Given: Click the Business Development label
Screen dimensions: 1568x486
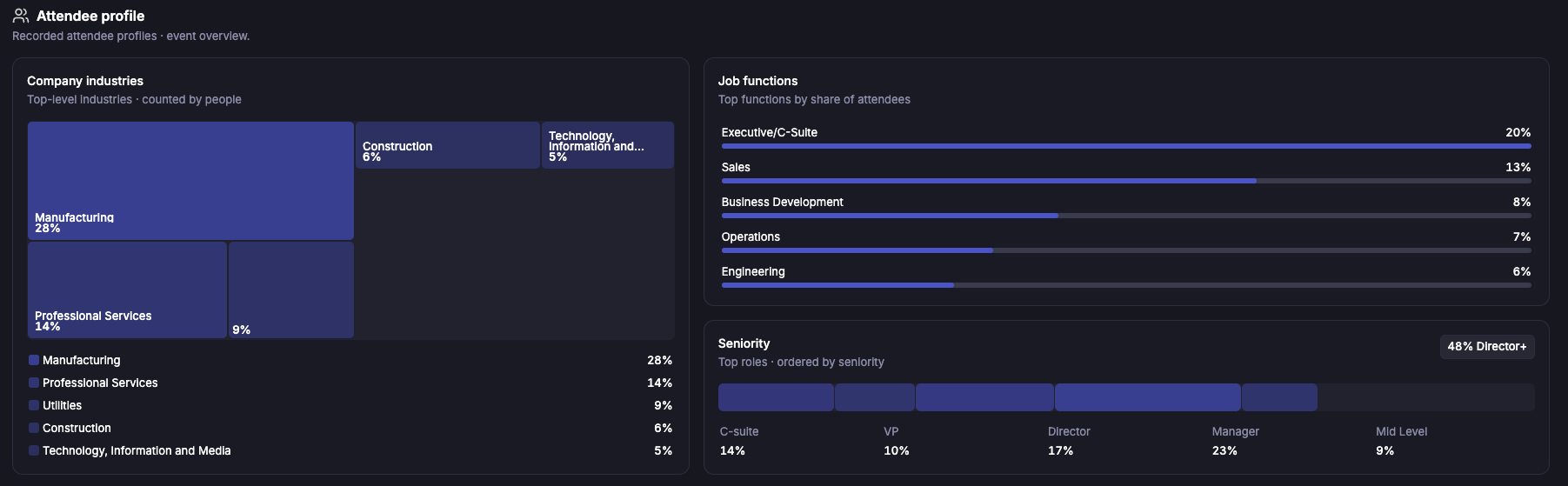Looking at the screenshot, I should point(782,202).
